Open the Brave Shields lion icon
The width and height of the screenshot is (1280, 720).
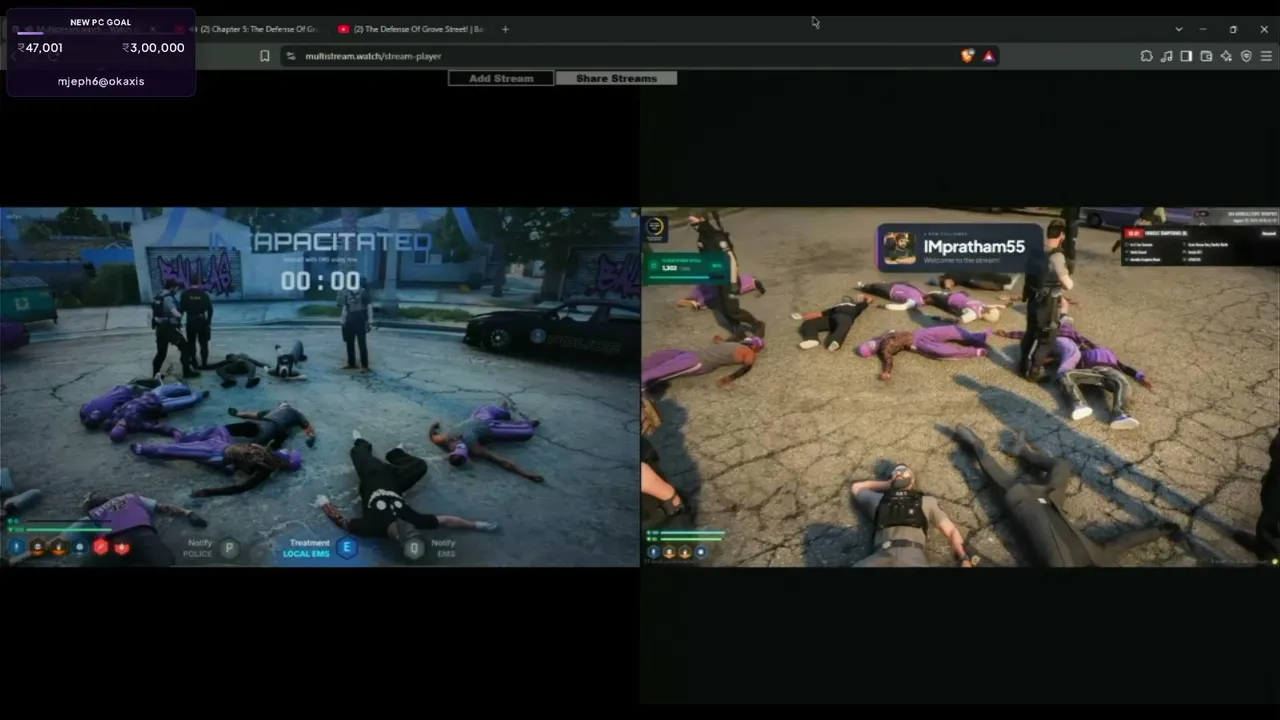pyautogui.click(x=967, y=56)
